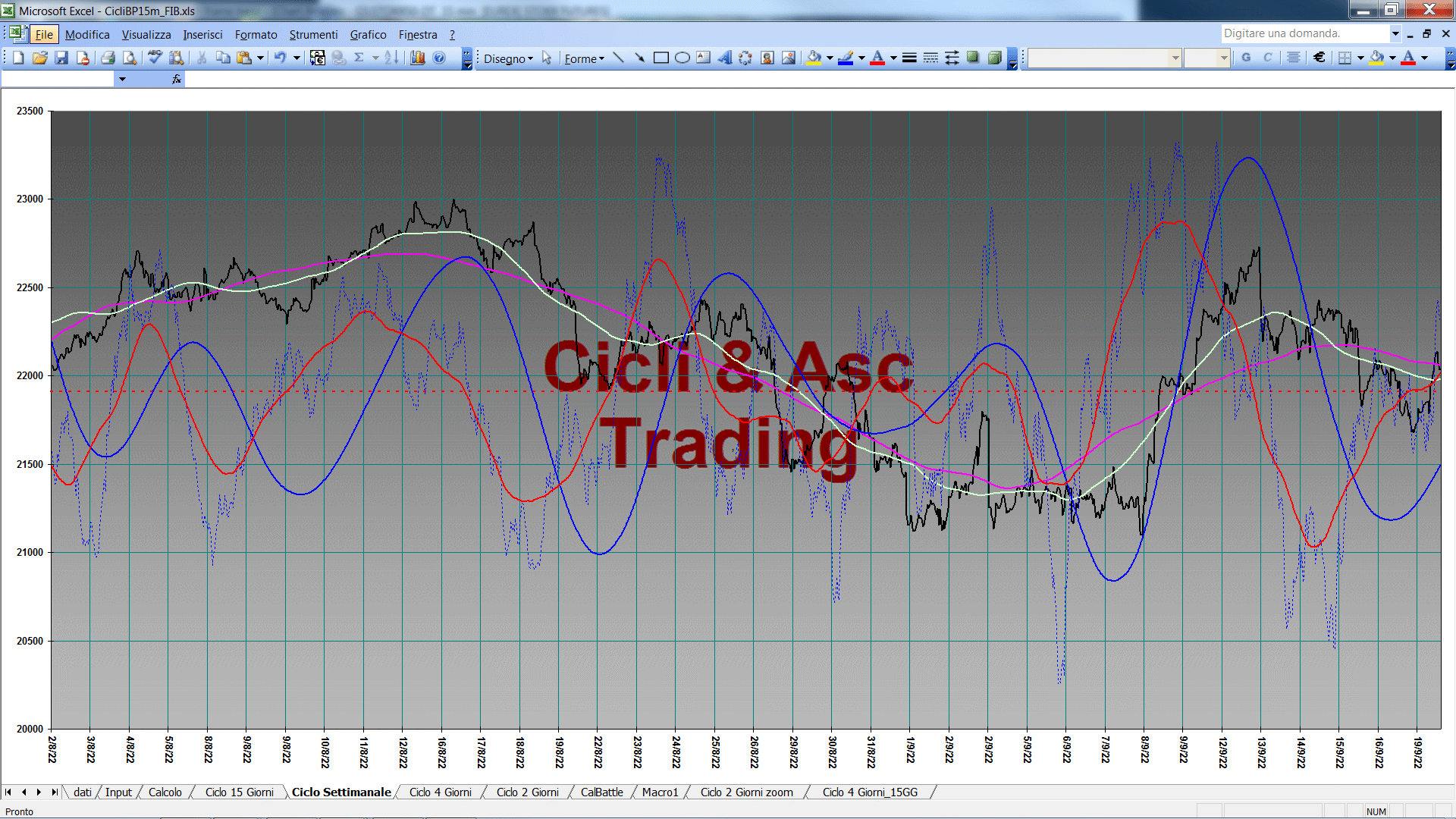The image size is (1456, 819).
Task: Toggle center alignment button
Action: click(x=1294, y=58)
